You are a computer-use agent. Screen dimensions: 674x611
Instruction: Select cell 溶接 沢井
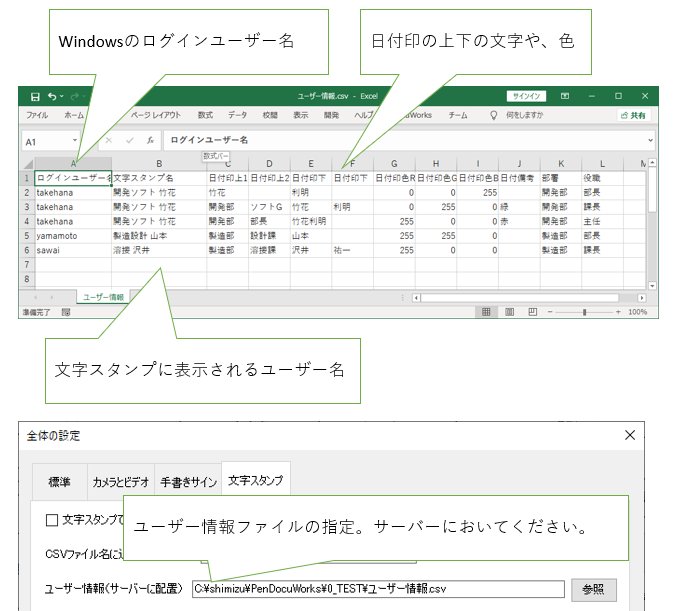tap(159, 250)
